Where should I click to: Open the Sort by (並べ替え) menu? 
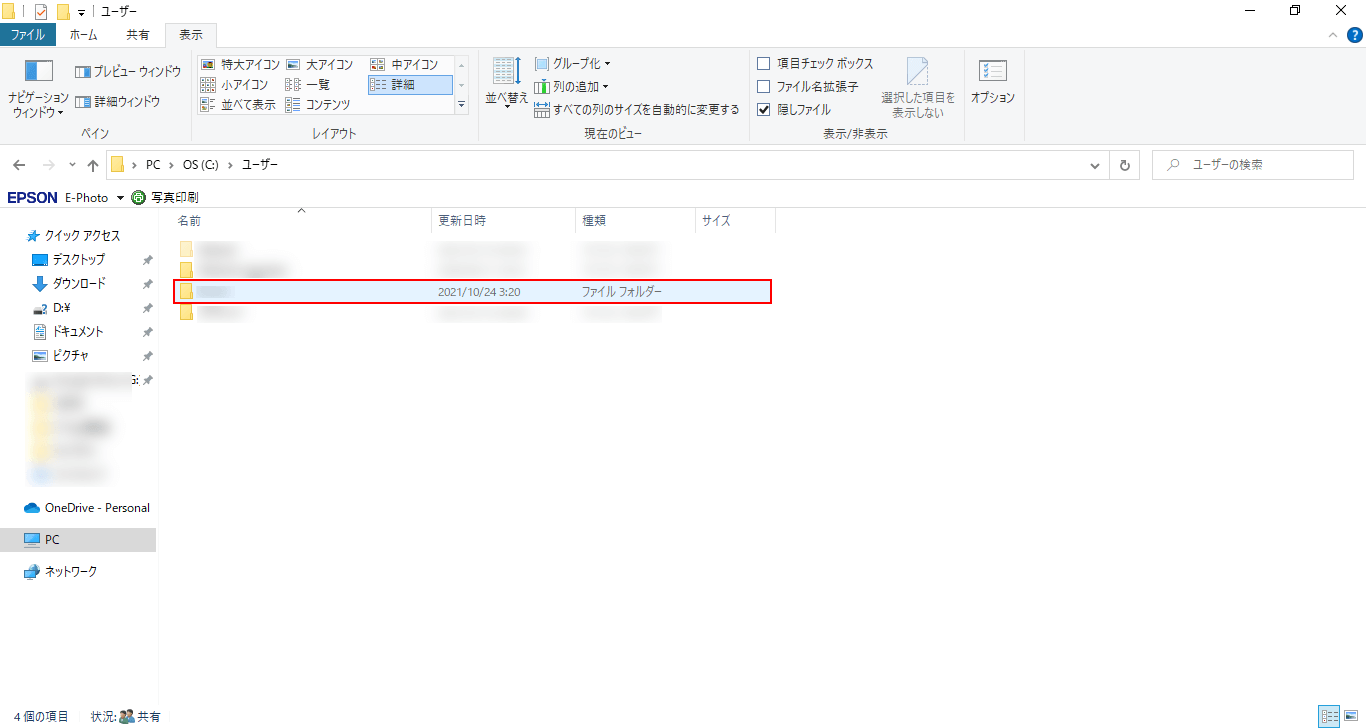pyautogui.click(x=507, y=84)
